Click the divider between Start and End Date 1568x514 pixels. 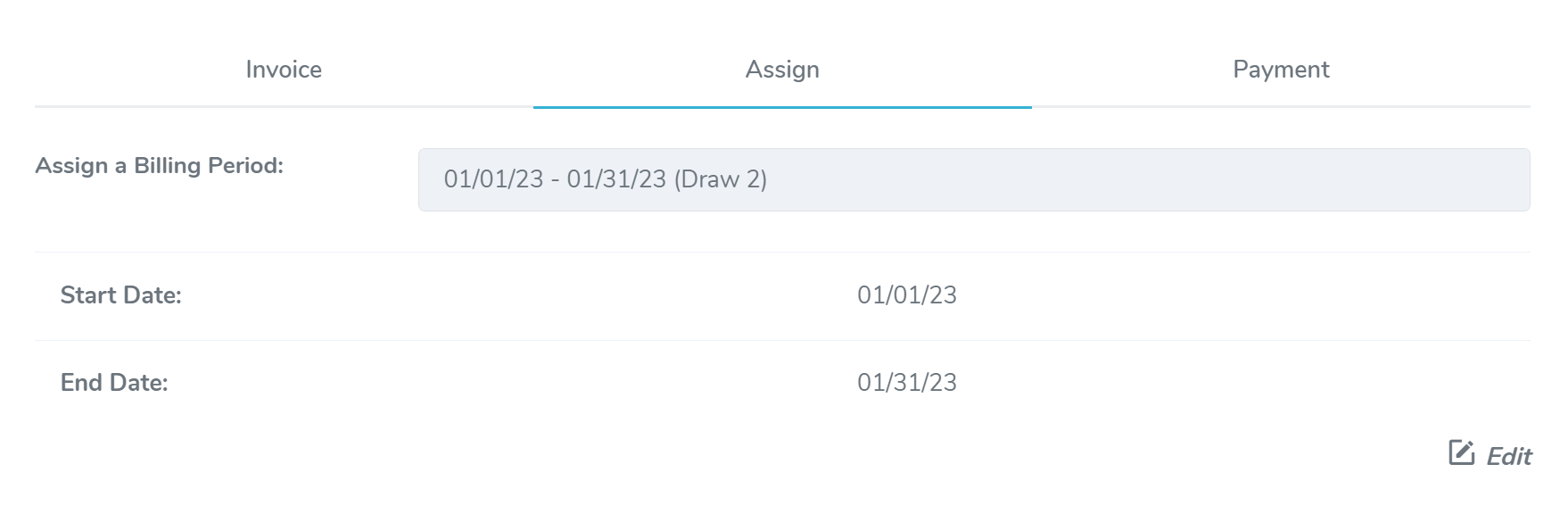[x=782, y=340]
